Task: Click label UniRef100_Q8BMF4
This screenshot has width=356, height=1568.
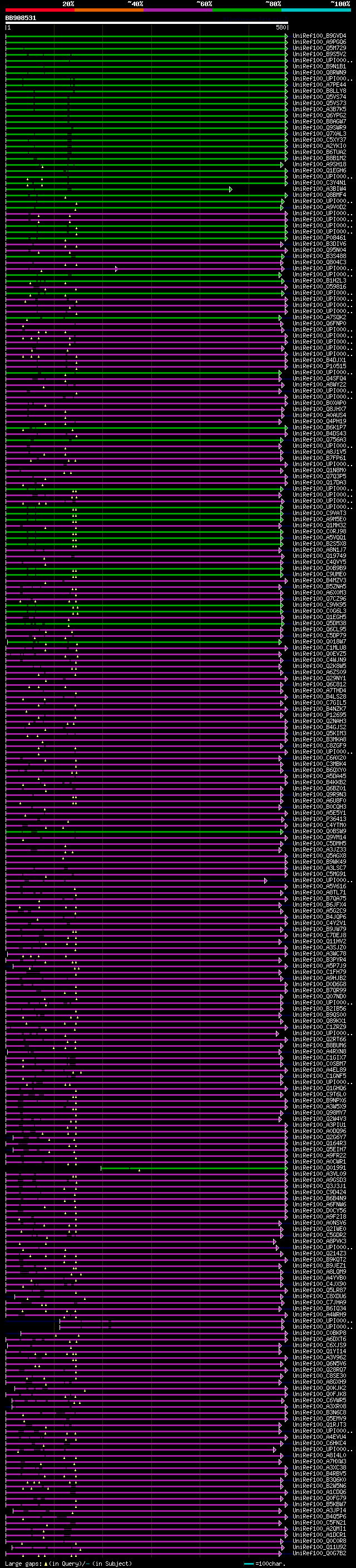Action: [x=319, y=195]
